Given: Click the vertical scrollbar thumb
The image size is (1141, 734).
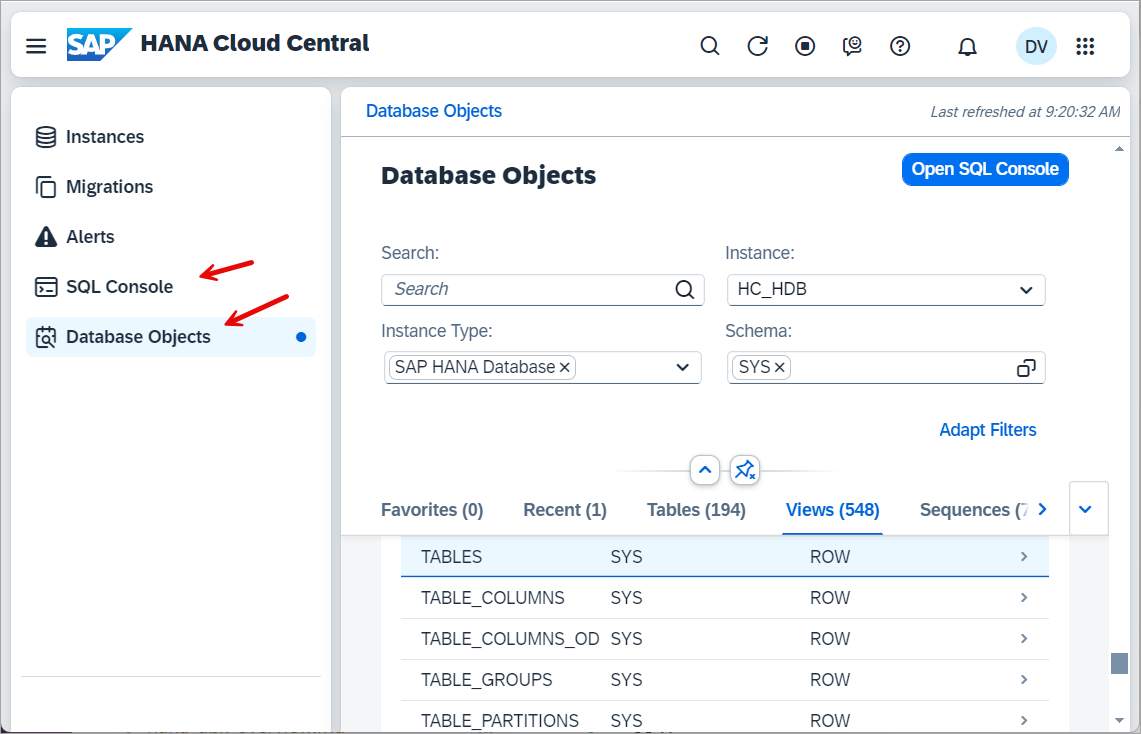Looking at the screenshot, I should (x=1118, y=663).
